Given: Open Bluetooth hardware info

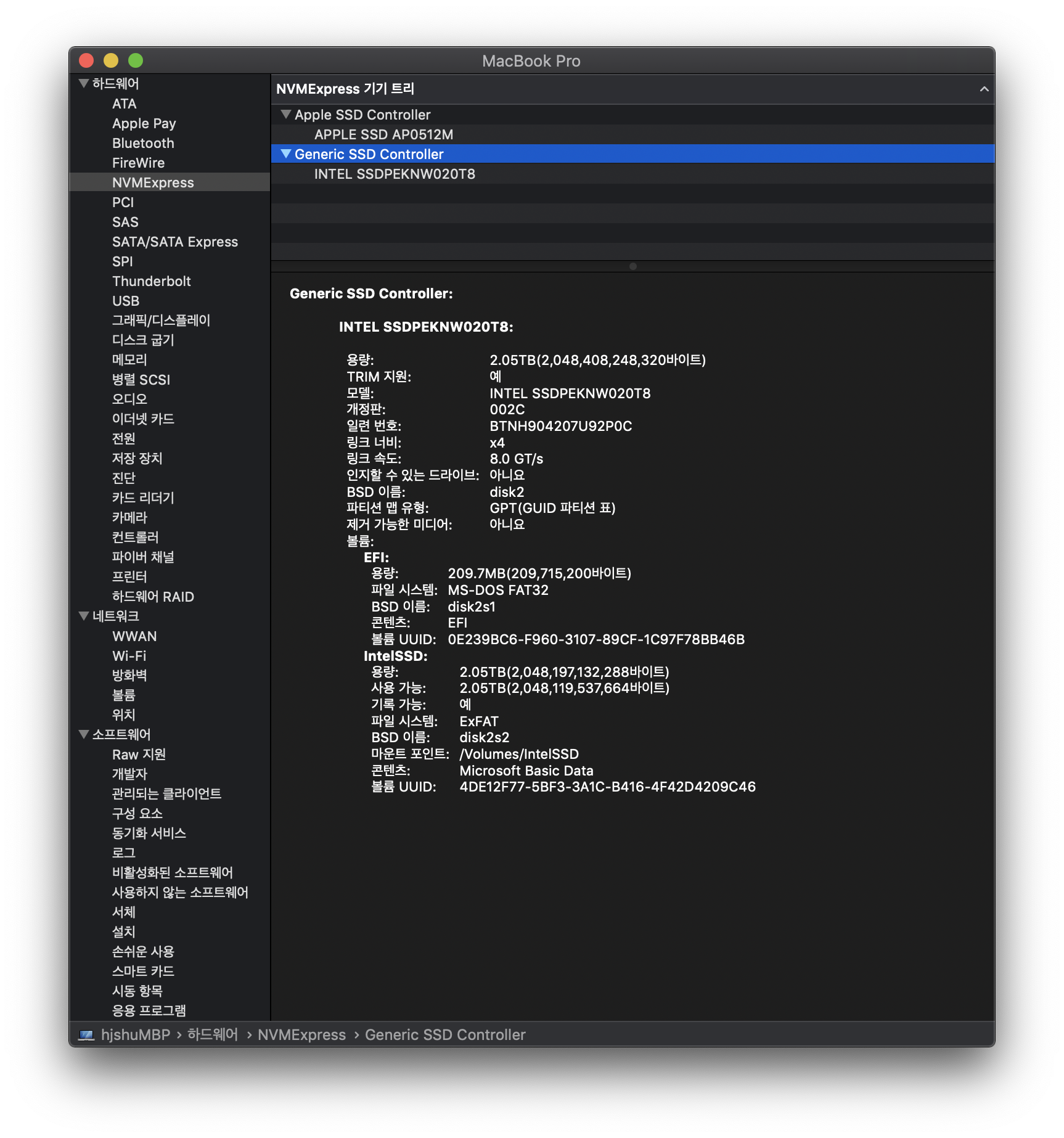Looking at the screenshot, I should (x=143, y=143).
